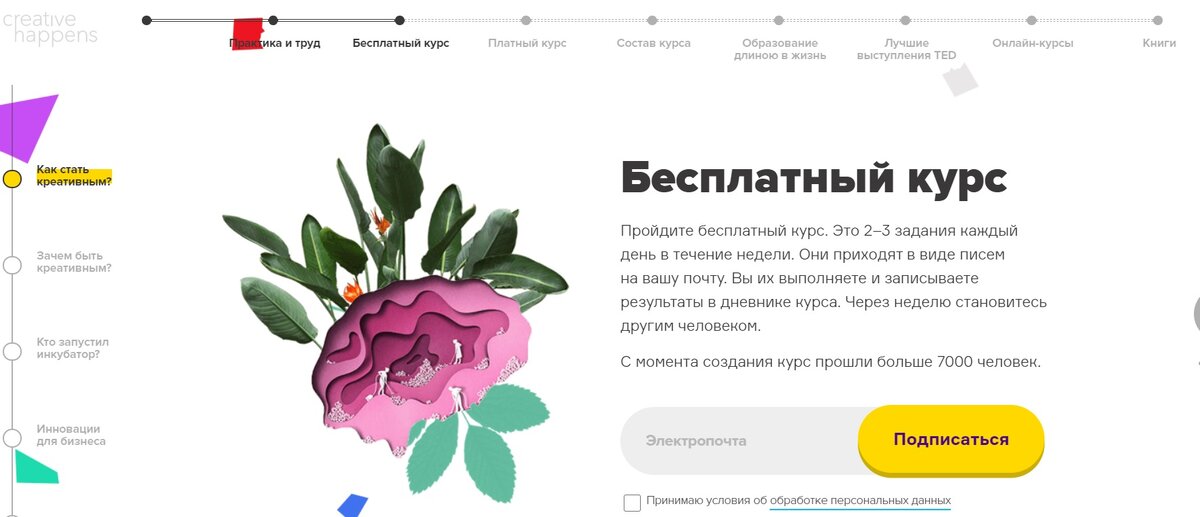Open 'Онлайн-курсы' navigation item
This screenshot has height=517, width=1200.
(x=1033, y=43)
